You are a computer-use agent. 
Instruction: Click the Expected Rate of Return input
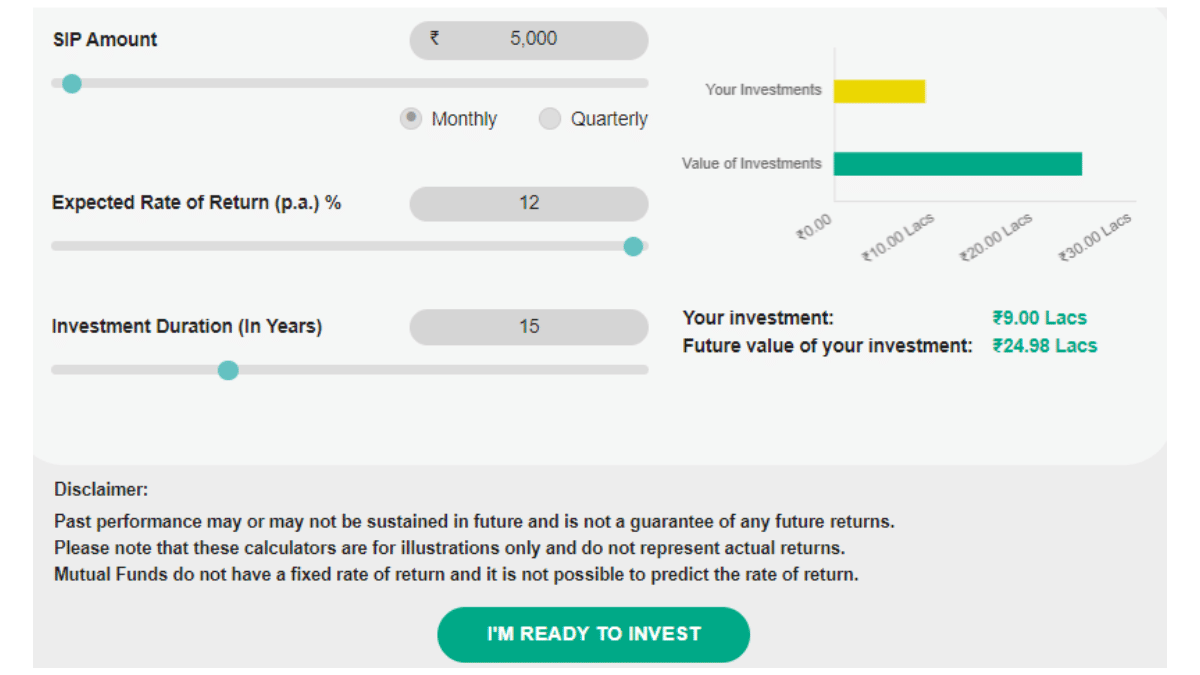coord(529,203)
